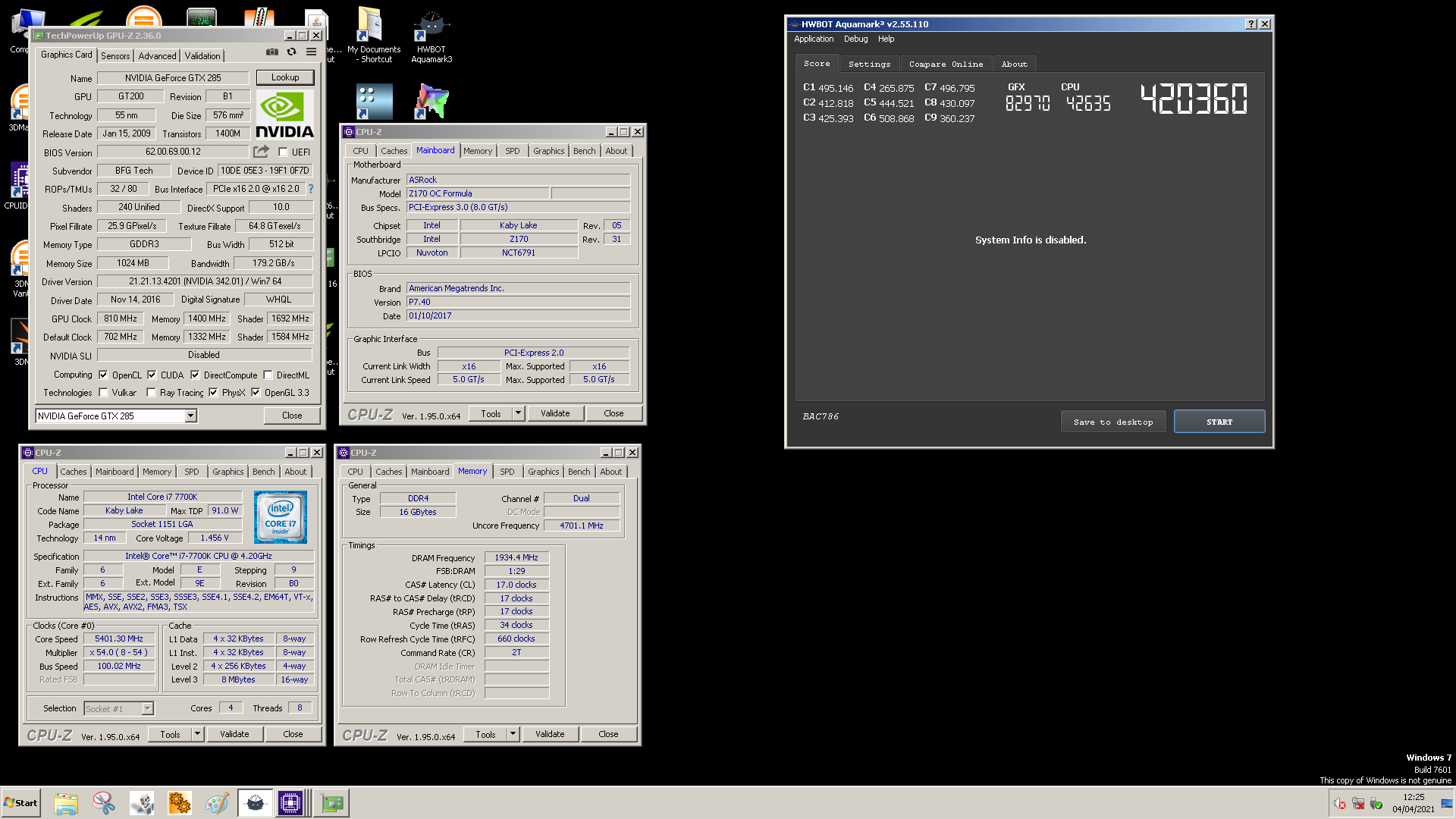Switch to CPU-Z via its taskbar icon
Screen dimensions: 1456x819
[290, 802]
